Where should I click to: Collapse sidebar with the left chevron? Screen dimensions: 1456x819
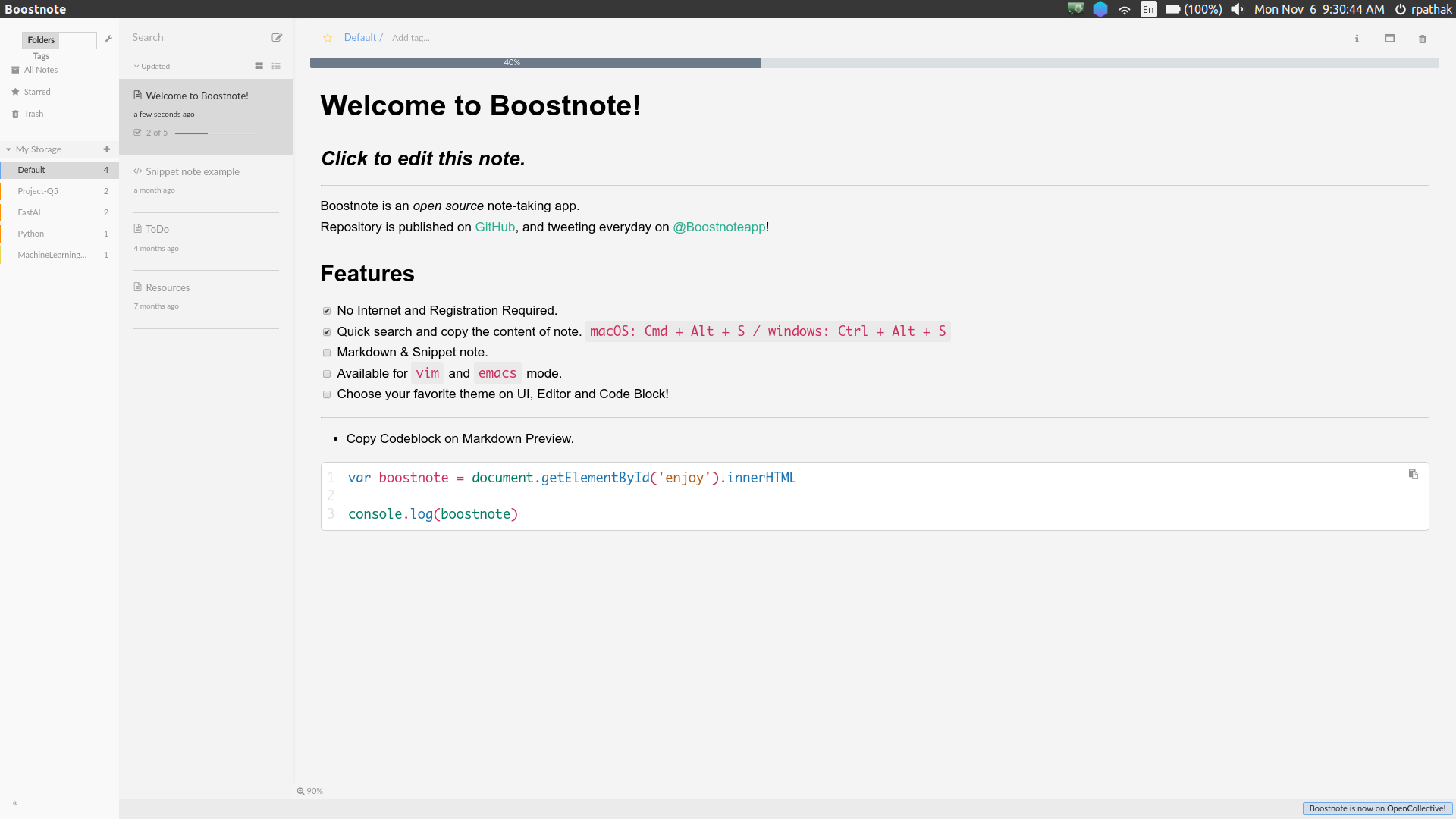pyautogui.click(x=14, y=804)
